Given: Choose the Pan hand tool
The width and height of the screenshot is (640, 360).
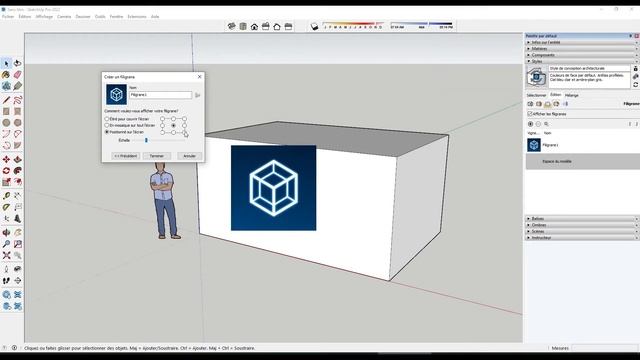Looking at the screenshot, I should coord(18,233).
